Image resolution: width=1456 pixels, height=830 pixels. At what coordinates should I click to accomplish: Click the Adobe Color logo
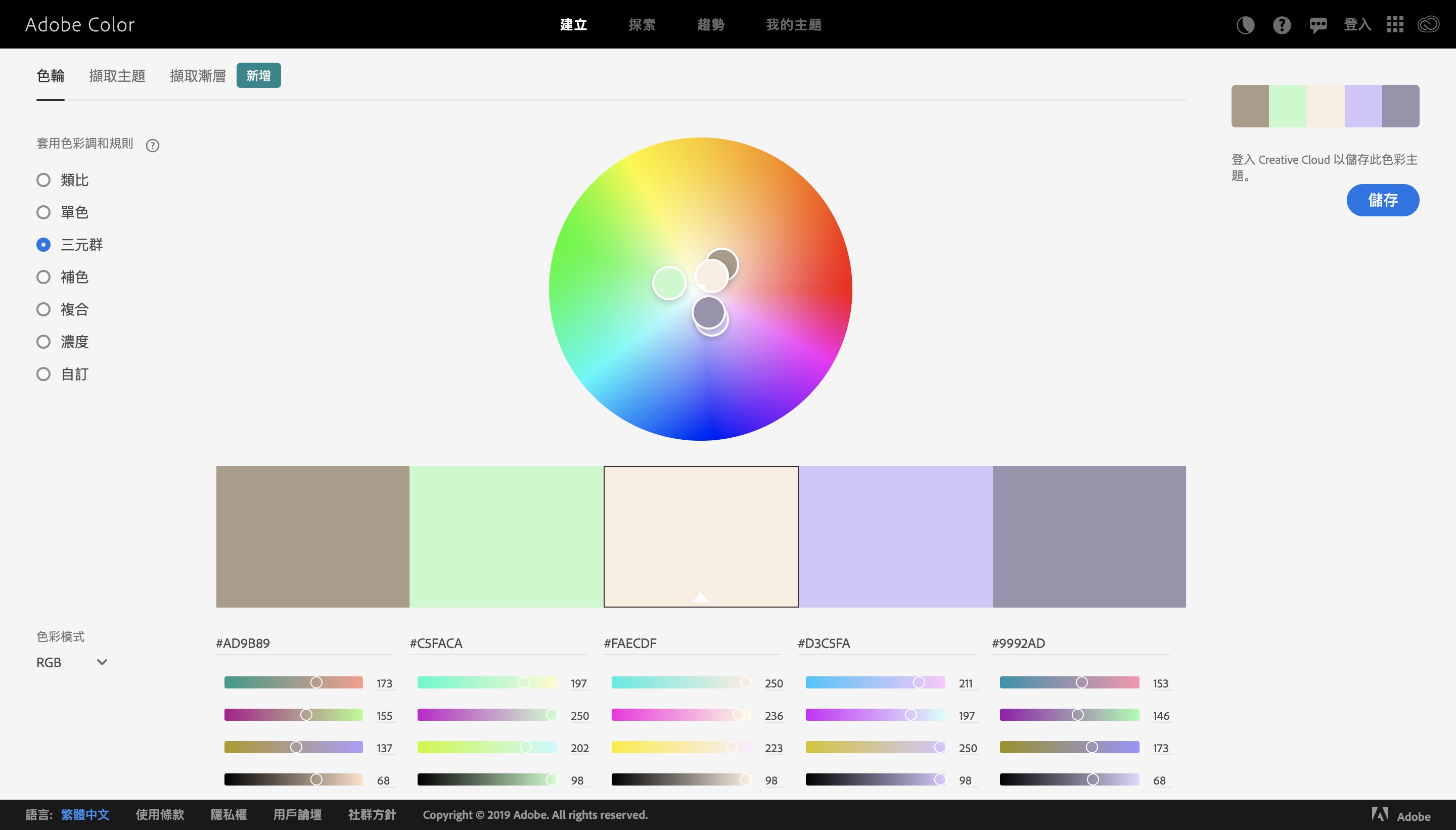coord(80,24)
